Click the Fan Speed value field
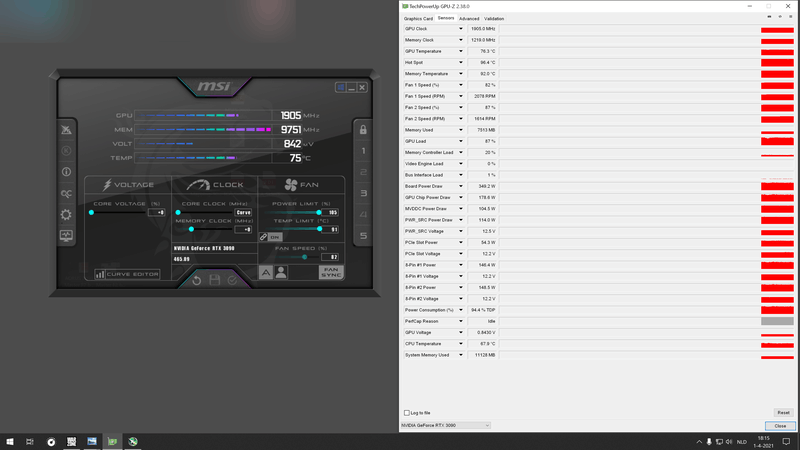 [330, 257]
